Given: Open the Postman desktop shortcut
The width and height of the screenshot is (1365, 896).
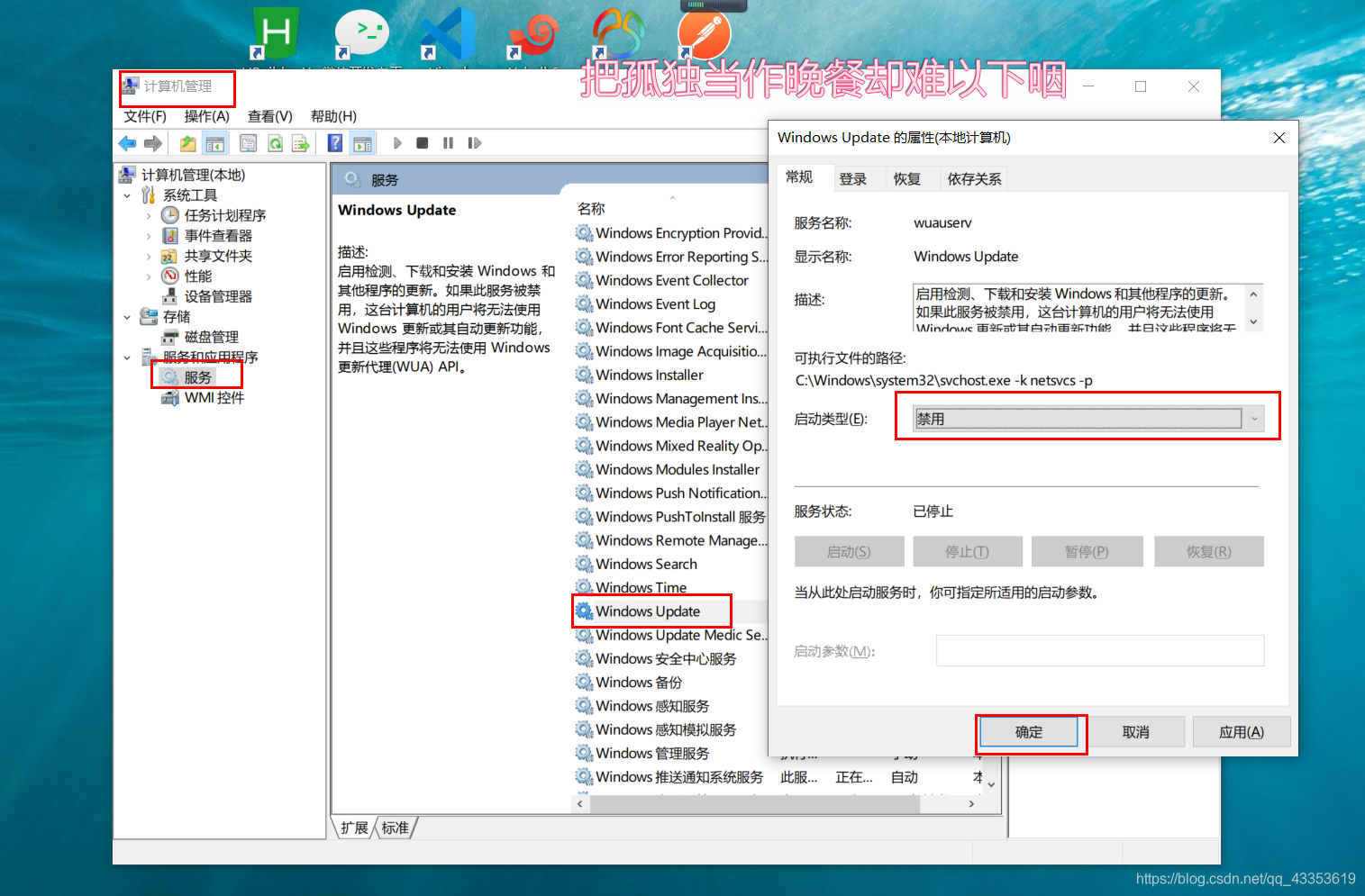Looking at the screenshot, I should (x=704, y=34).
